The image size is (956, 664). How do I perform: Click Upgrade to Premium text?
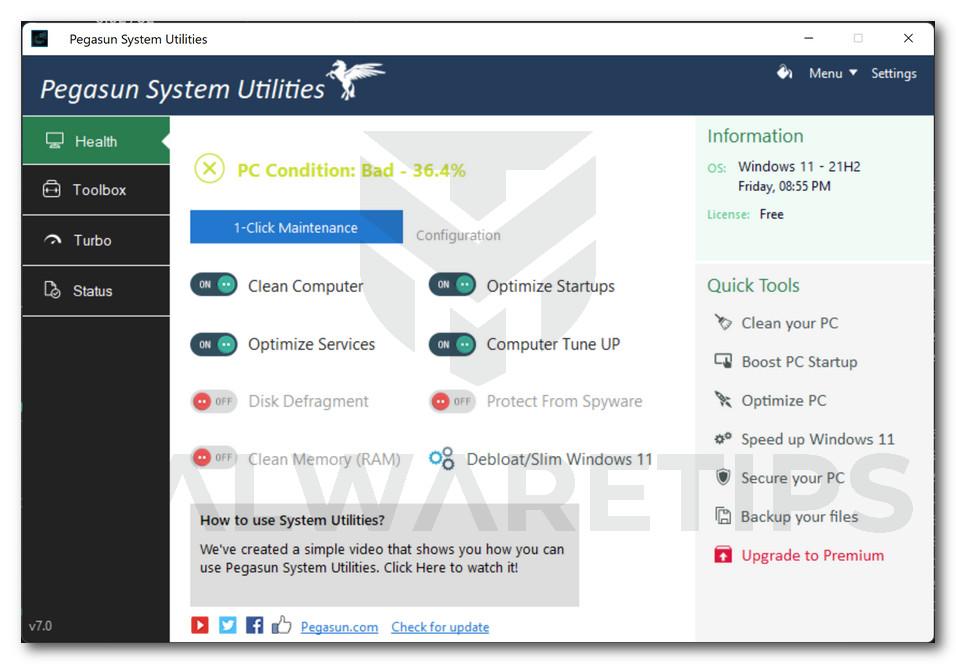coord(812,555)
